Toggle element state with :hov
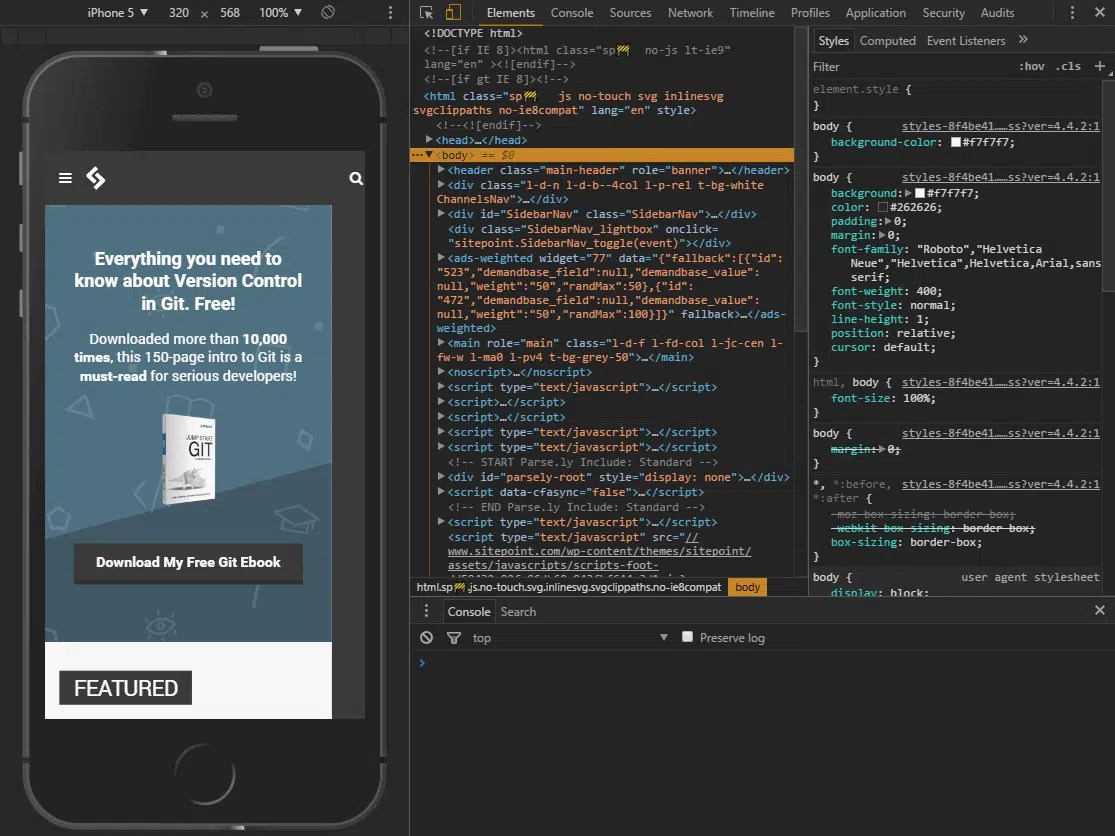This screenshot has width=1115, height=836. tap(1032, 66)
